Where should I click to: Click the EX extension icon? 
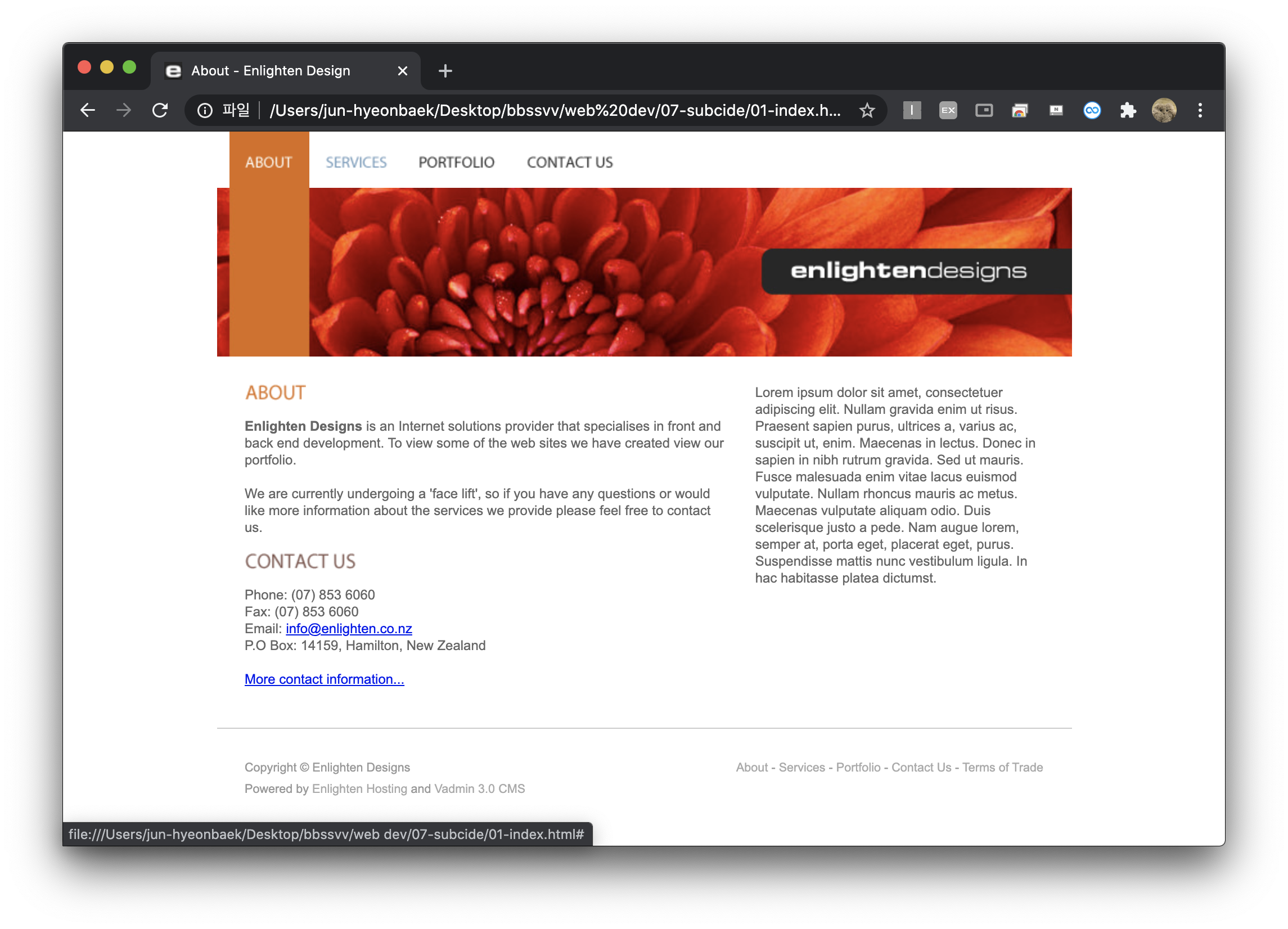click(948, 110)
